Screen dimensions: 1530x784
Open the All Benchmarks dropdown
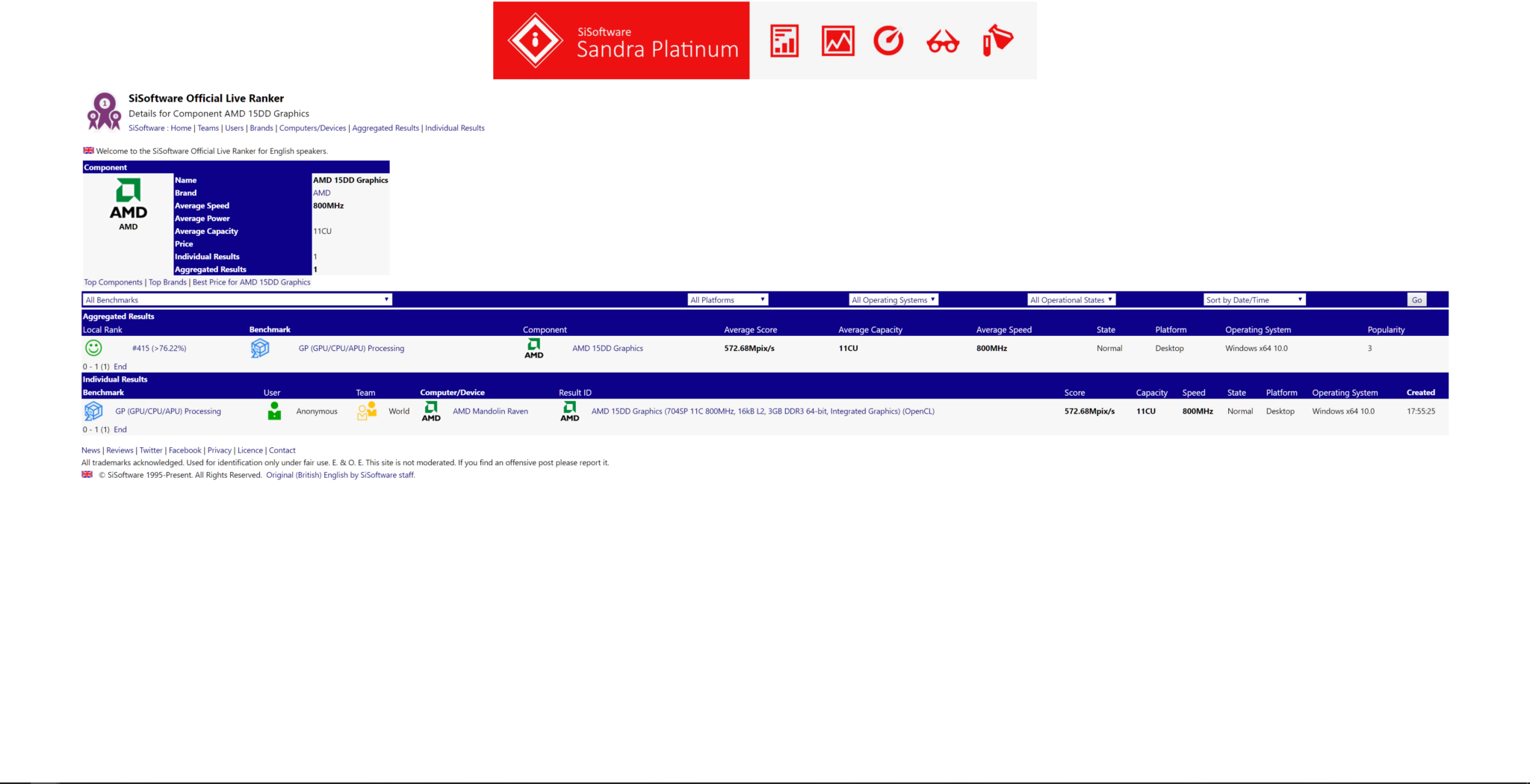point(237,299)
